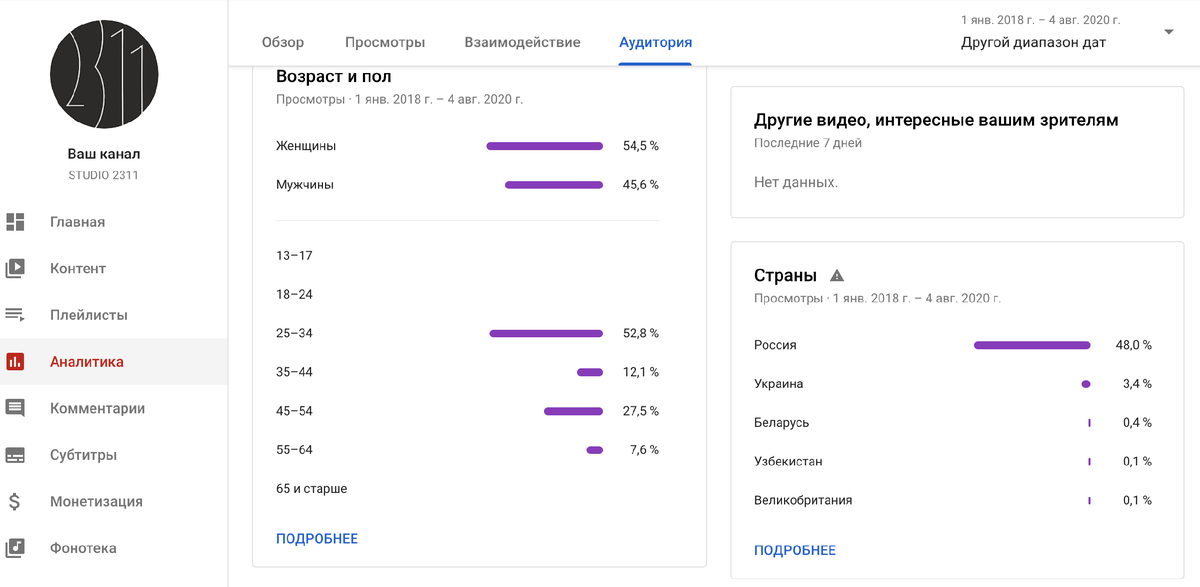Click the Последние 7 дней subtitle

(x=808, y=143)
